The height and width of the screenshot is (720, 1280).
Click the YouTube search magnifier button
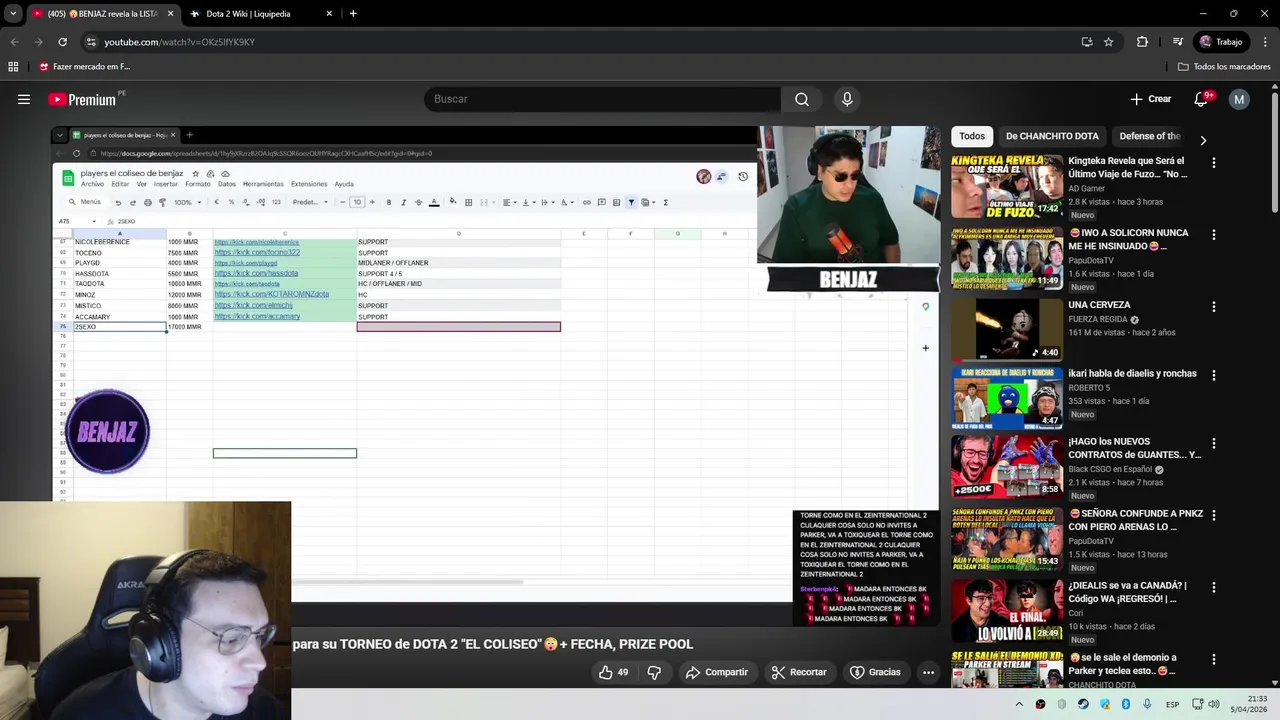(x=802, y=99)
